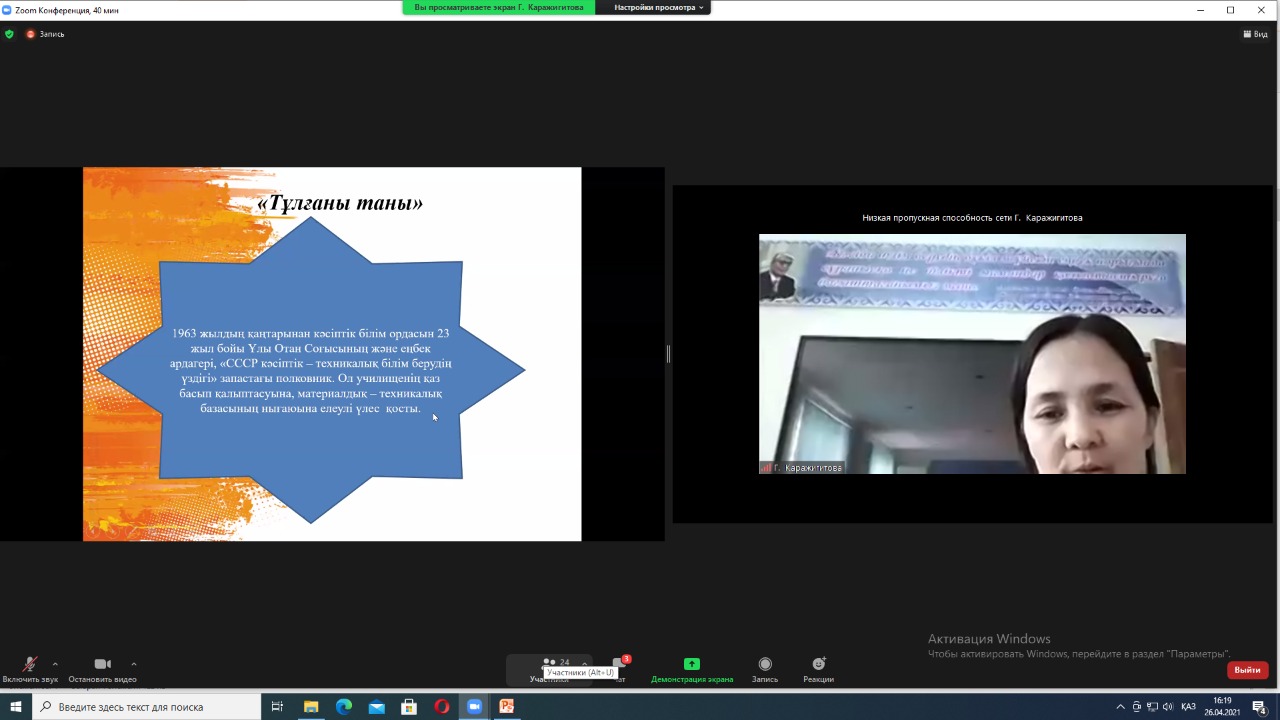This screenshot has width=1280, height=720.
Task: Show hidden system tray icons
Action: [x=1120, y=707]
